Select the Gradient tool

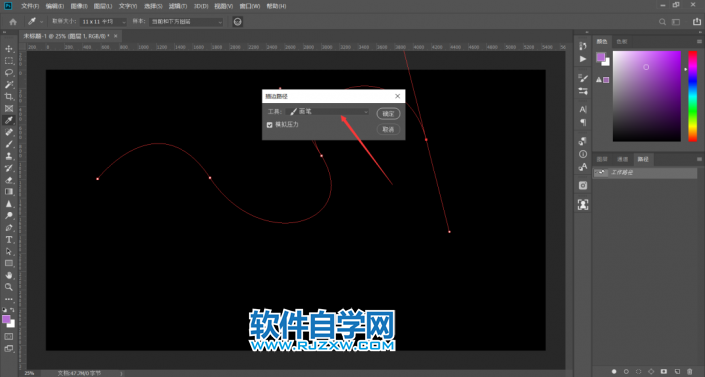(x=9, y=192)
